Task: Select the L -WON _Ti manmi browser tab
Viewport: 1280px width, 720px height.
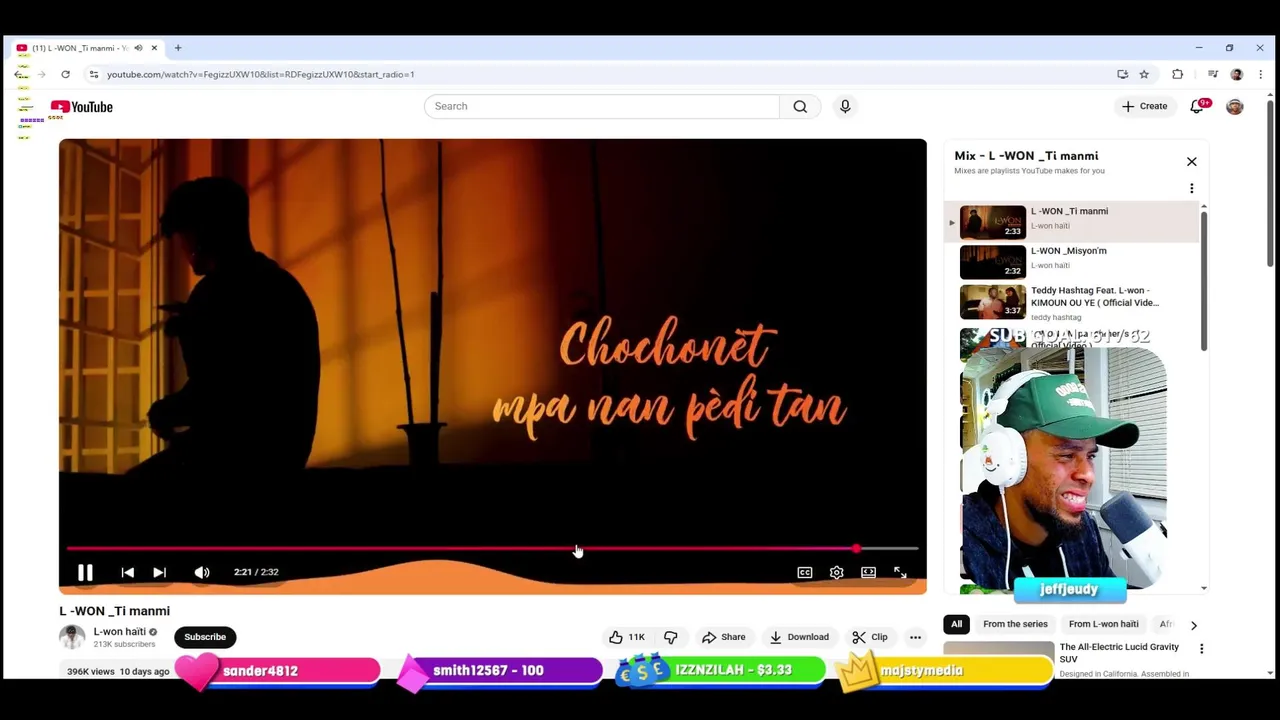Action: click(88, 48)
